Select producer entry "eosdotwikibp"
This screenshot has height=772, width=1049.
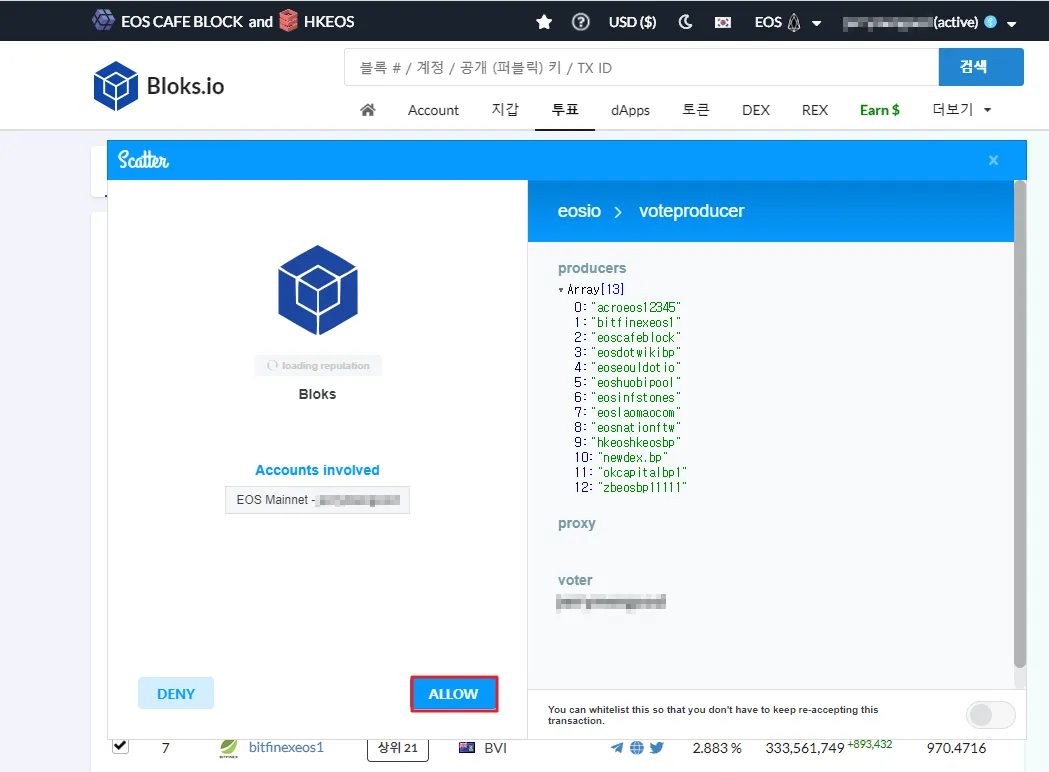[x=636, y=352]
